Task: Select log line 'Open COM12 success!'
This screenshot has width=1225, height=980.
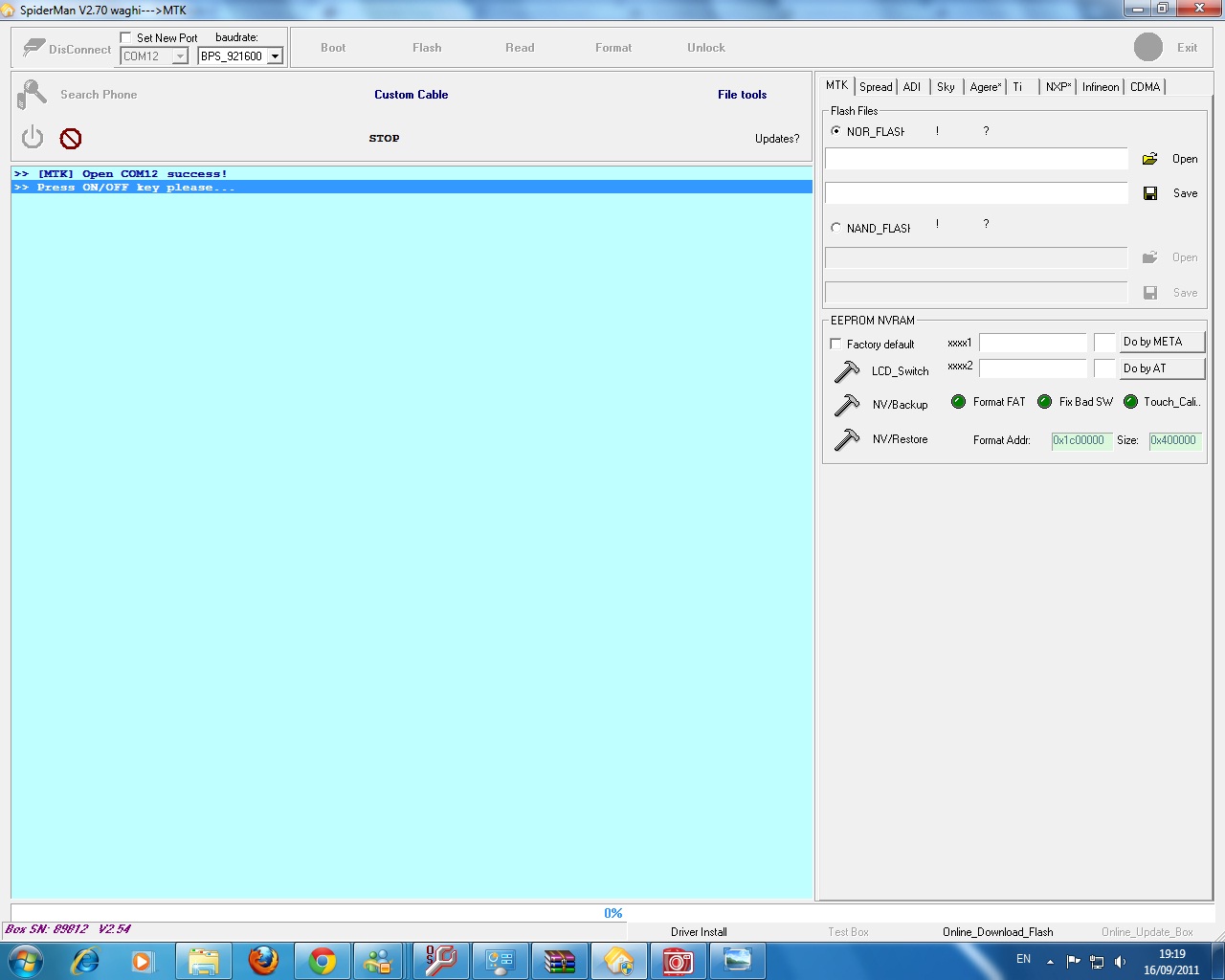Action: pyautogui.click(x=412, y=174)
